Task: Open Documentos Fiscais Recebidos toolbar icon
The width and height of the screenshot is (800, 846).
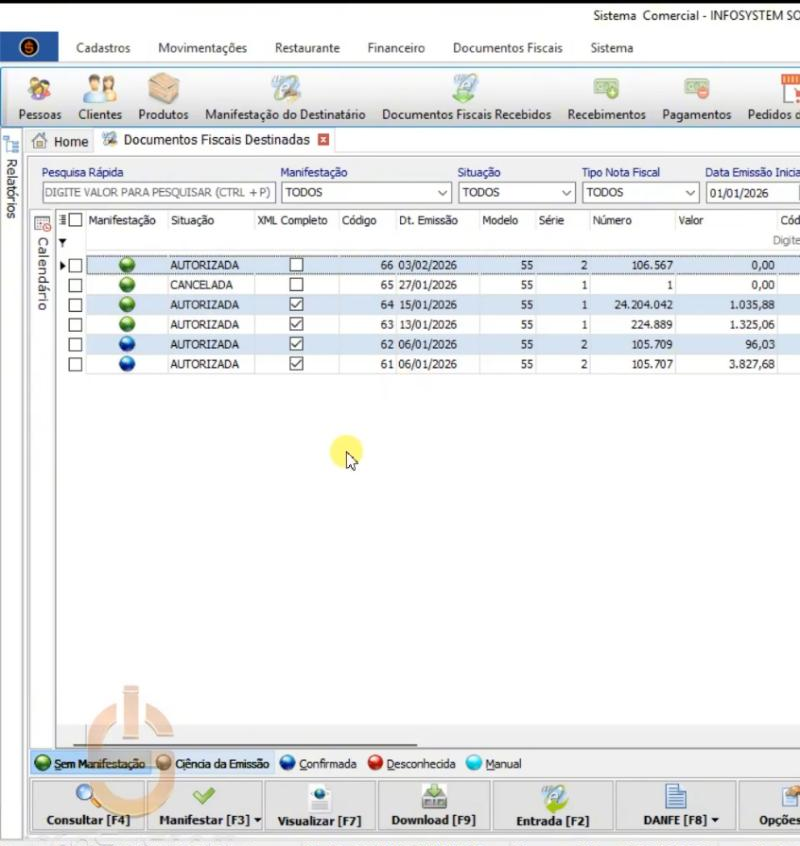Action: [x=467, y=97]
